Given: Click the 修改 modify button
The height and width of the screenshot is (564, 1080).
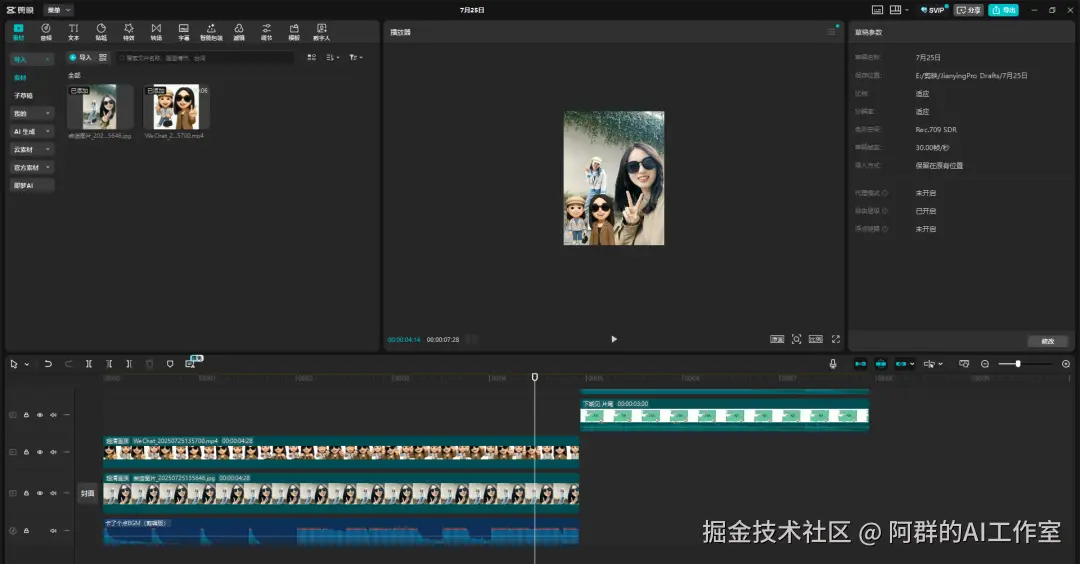Looking at the screenshot, I should pyautogui.click(x=1048, y=341).
